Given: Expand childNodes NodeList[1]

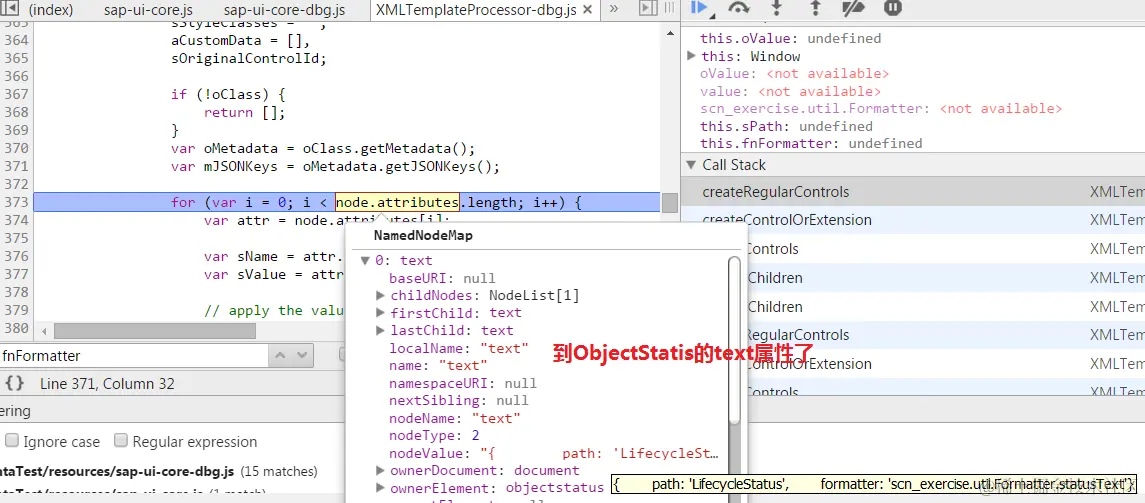Looking at the screenshot, I should (380, 295).
